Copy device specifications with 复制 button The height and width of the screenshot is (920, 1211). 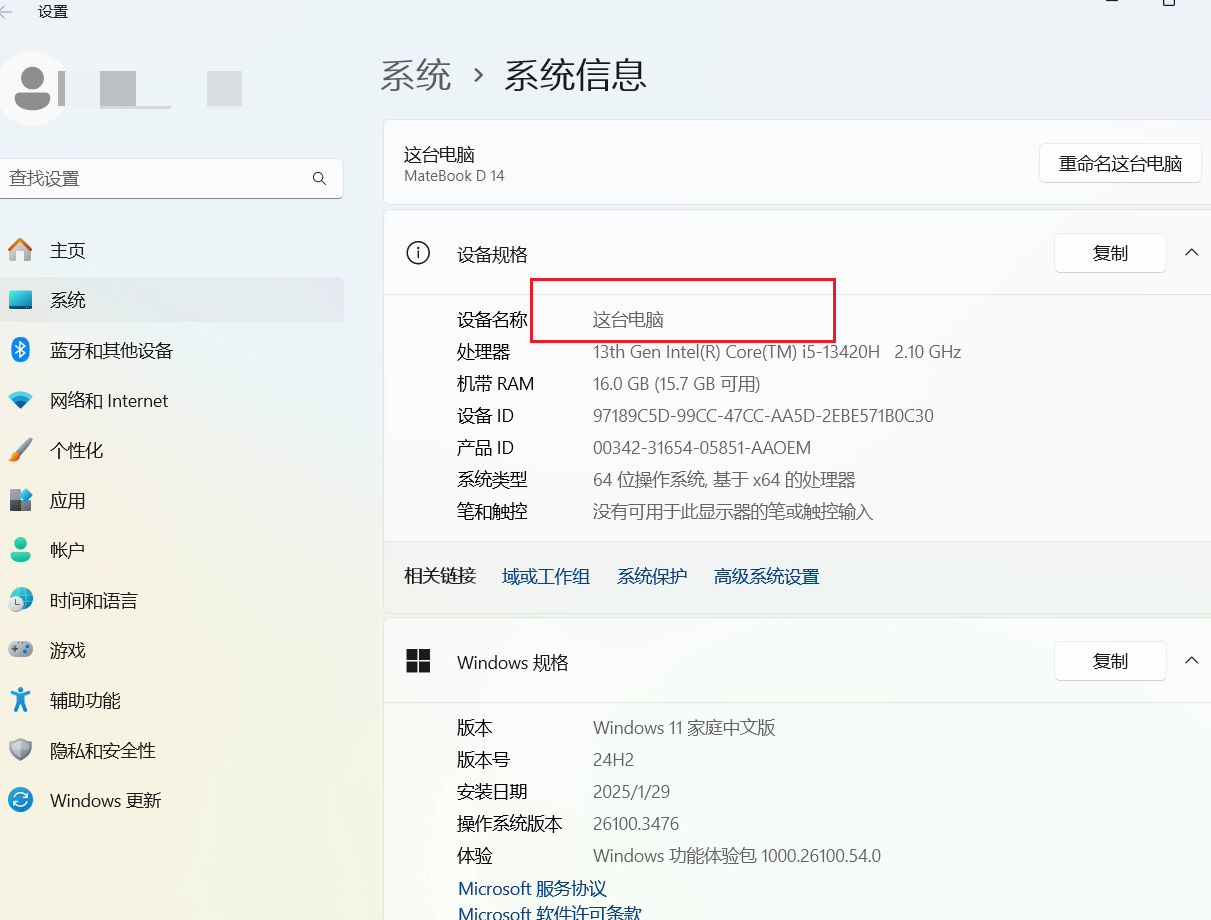1110,253
